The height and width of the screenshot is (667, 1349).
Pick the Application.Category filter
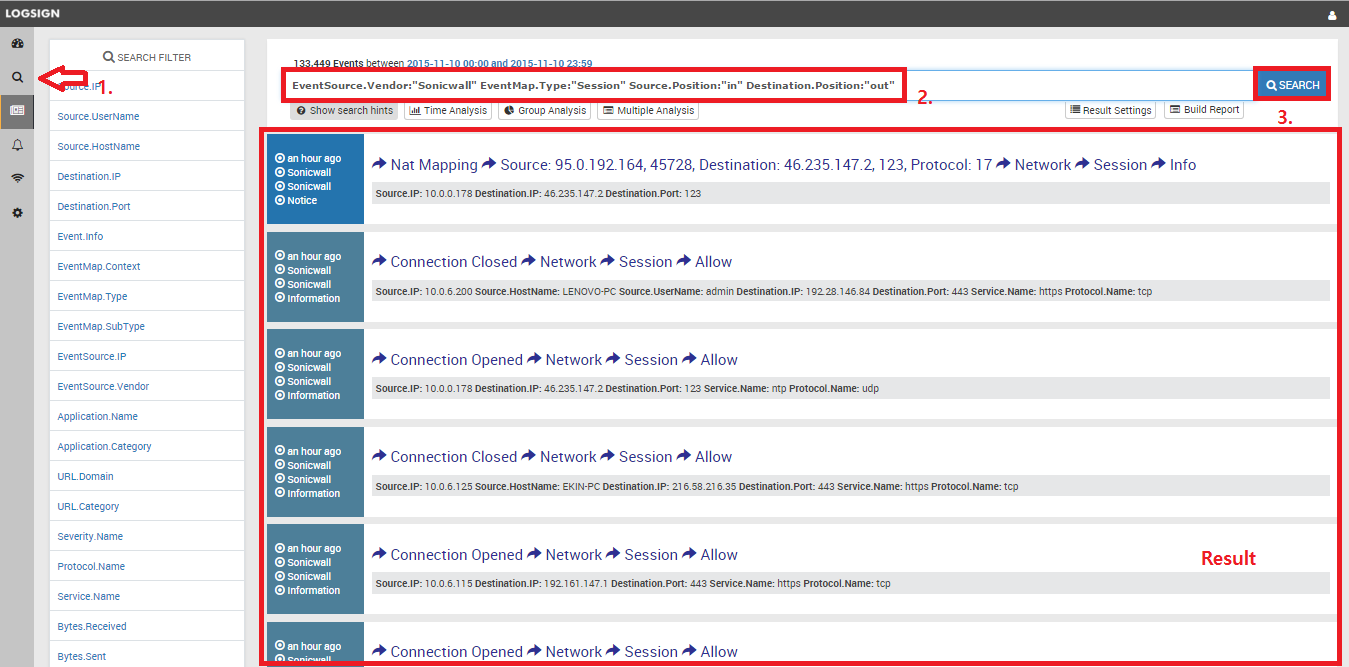coord(104,446)
